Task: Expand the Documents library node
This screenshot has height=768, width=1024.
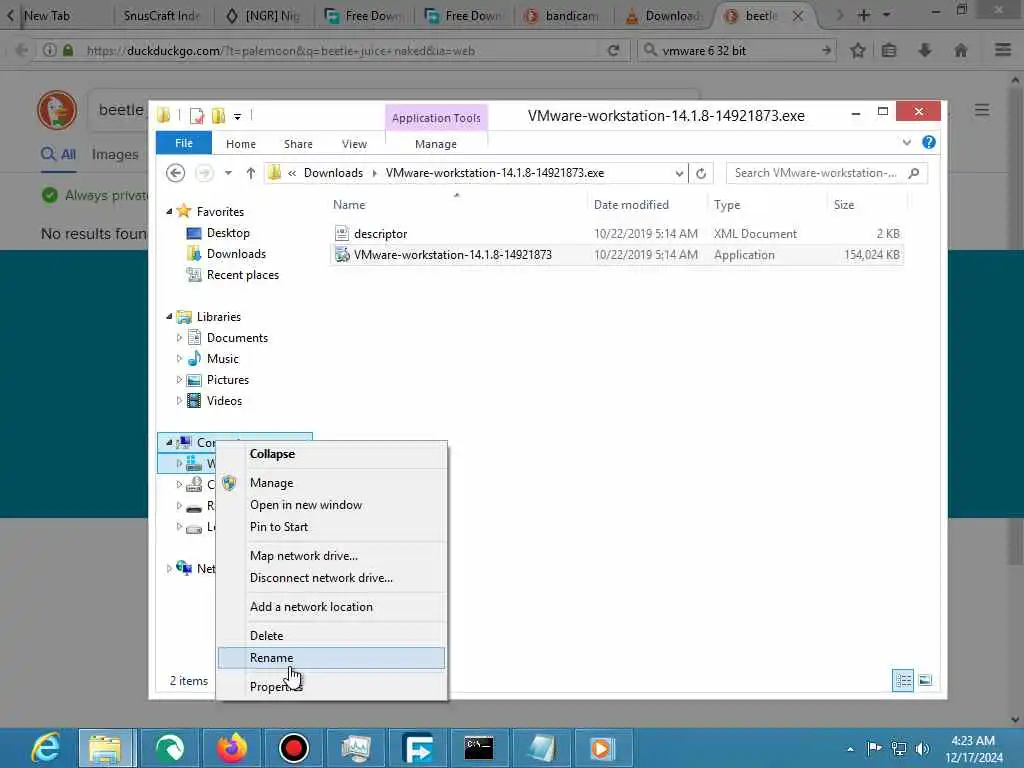Action: click(179, 338)
